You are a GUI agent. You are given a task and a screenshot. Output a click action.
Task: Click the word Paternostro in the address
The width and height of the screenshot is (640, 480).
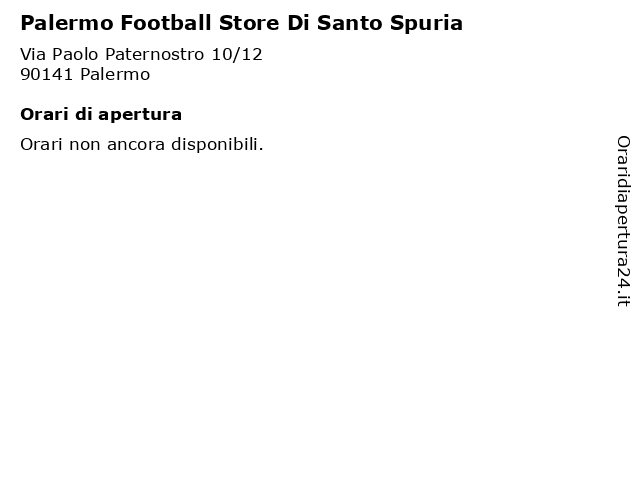[x=155, y=54]
